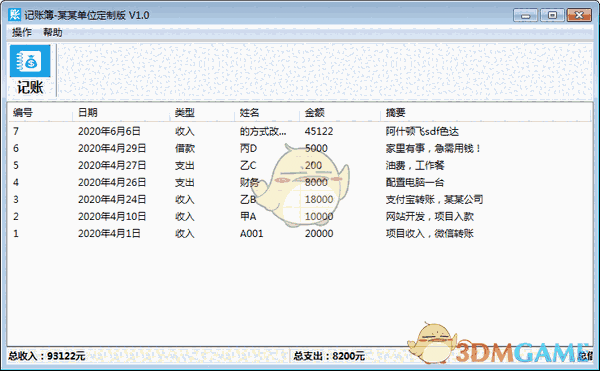Select row dated 2020年4月29日

tap(300, 148)
